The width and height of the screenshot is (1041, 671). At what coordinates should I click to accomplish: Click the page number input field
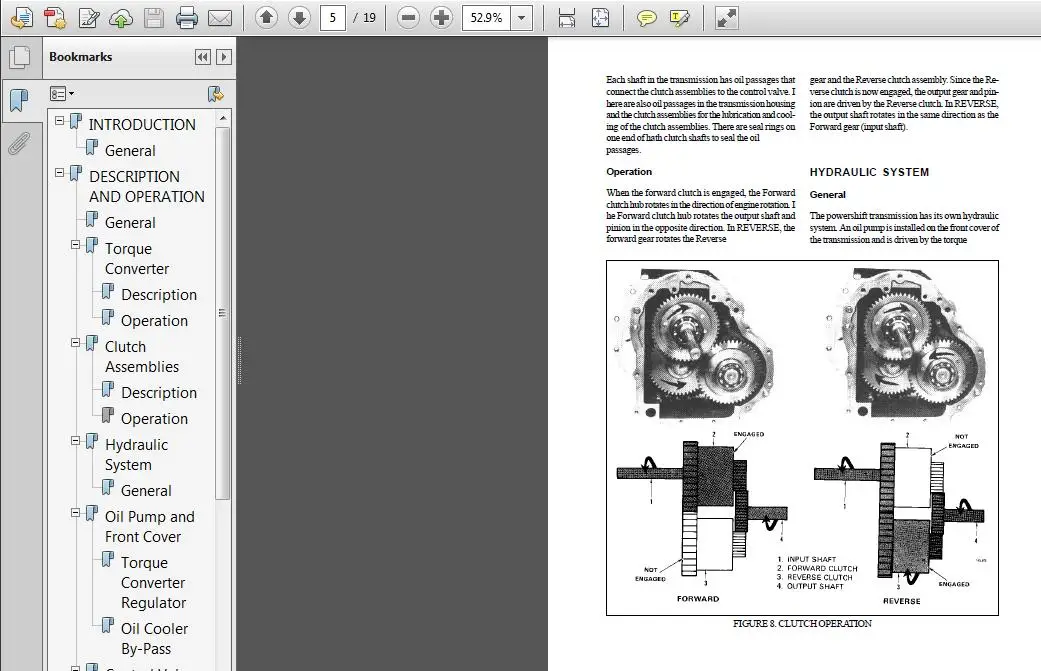333,18
